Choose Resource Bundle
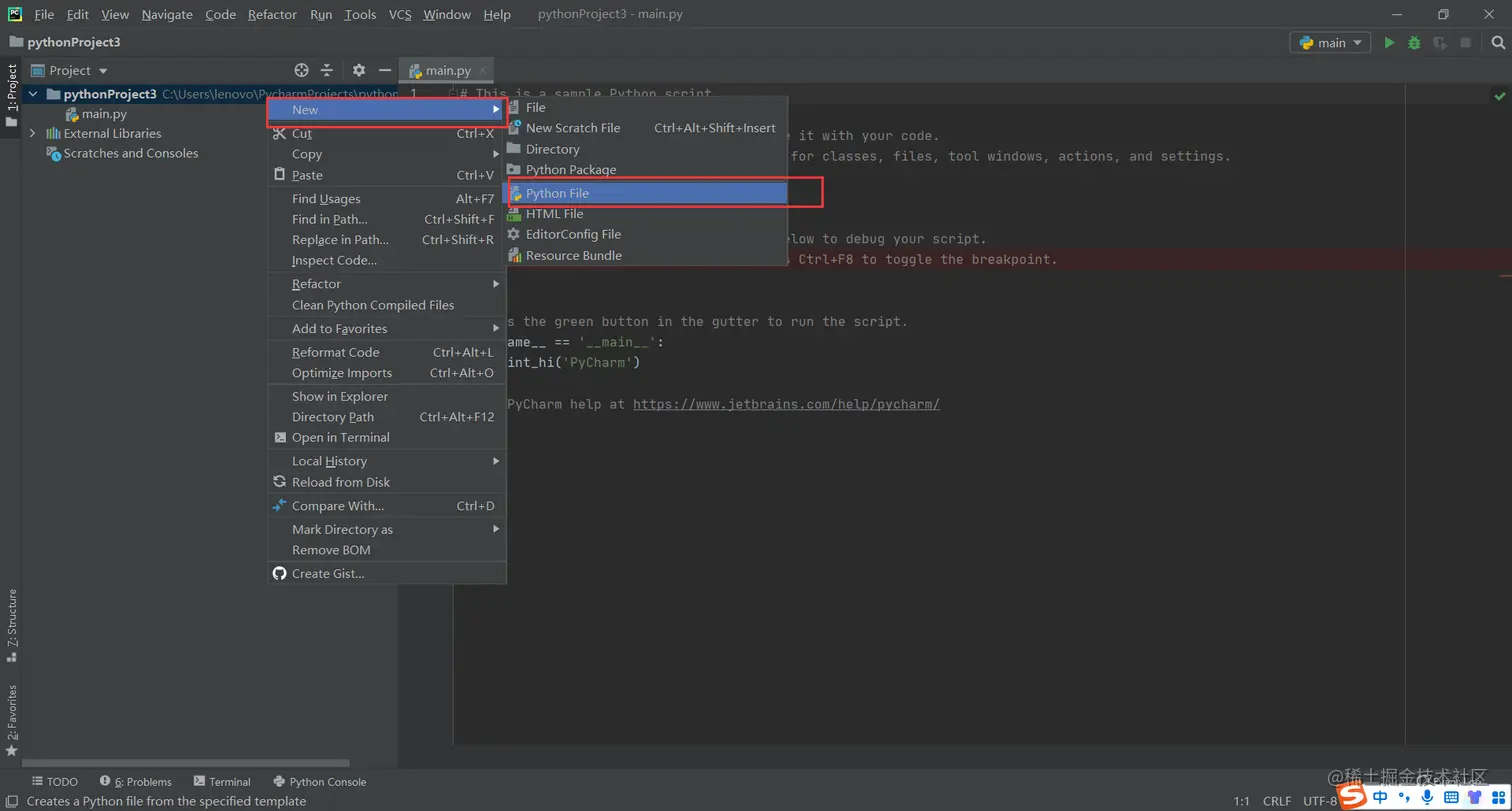Viewport: 1512px width, 811px height. (645, 255)
